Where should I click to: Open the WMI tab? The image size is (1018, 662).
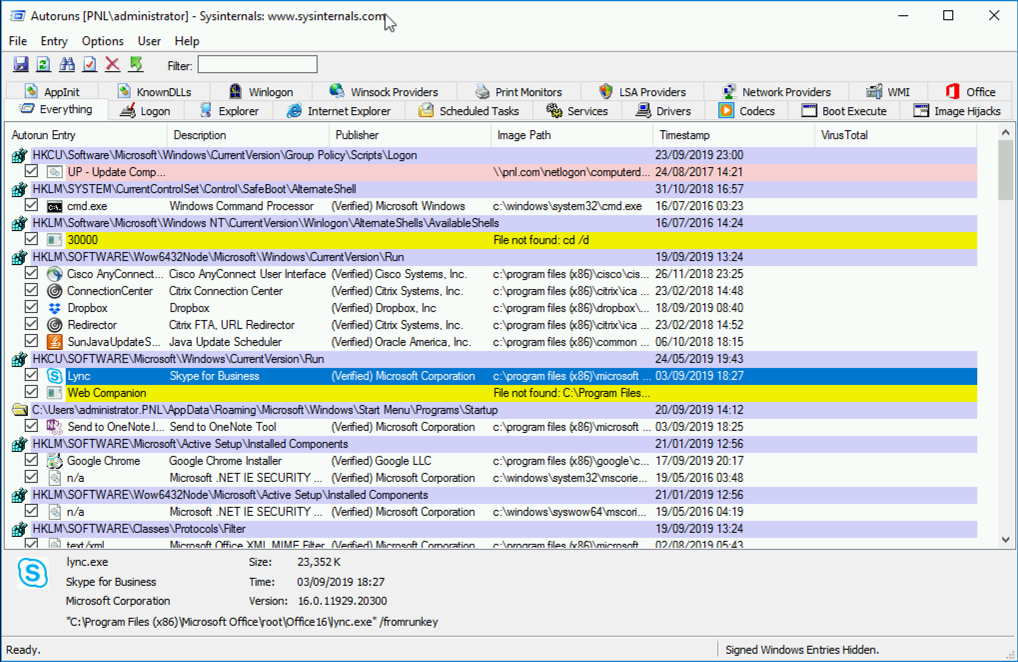[888, 92]
